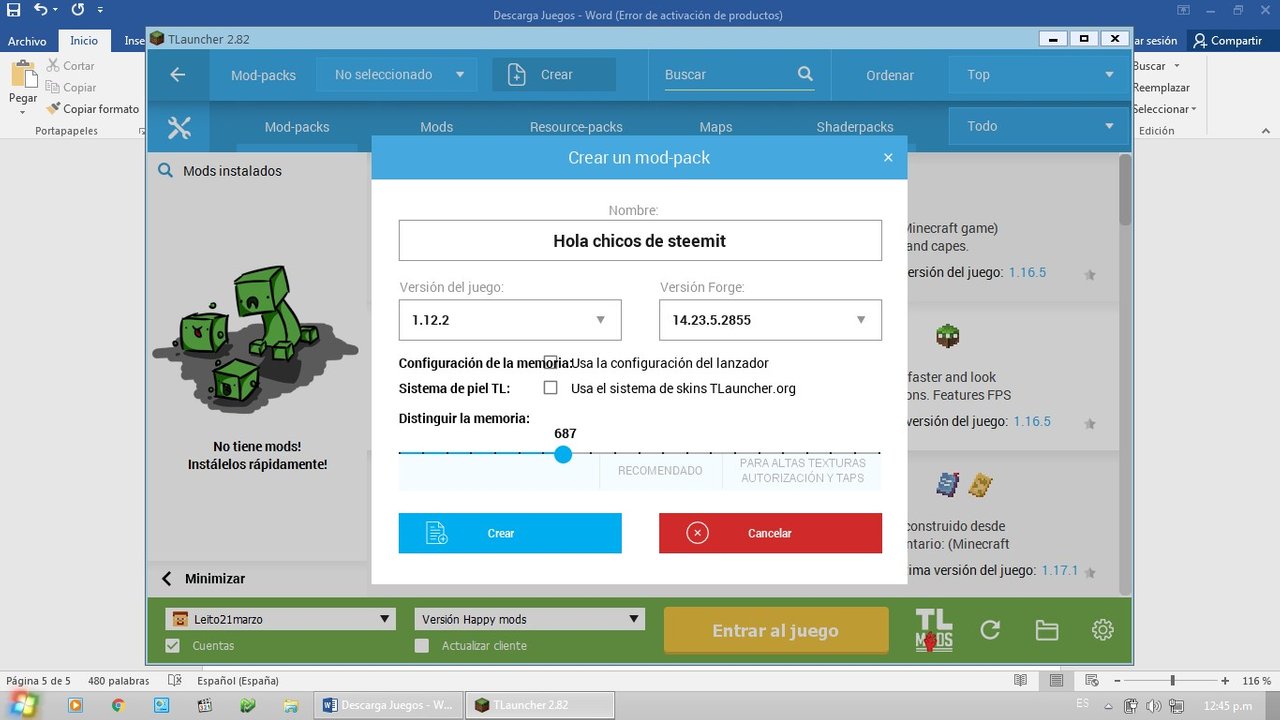The height and width of the screenshot is (720, 1280).
Task: Collapse the Word ribbon with the caret
Action: (x=1268, y=132)
